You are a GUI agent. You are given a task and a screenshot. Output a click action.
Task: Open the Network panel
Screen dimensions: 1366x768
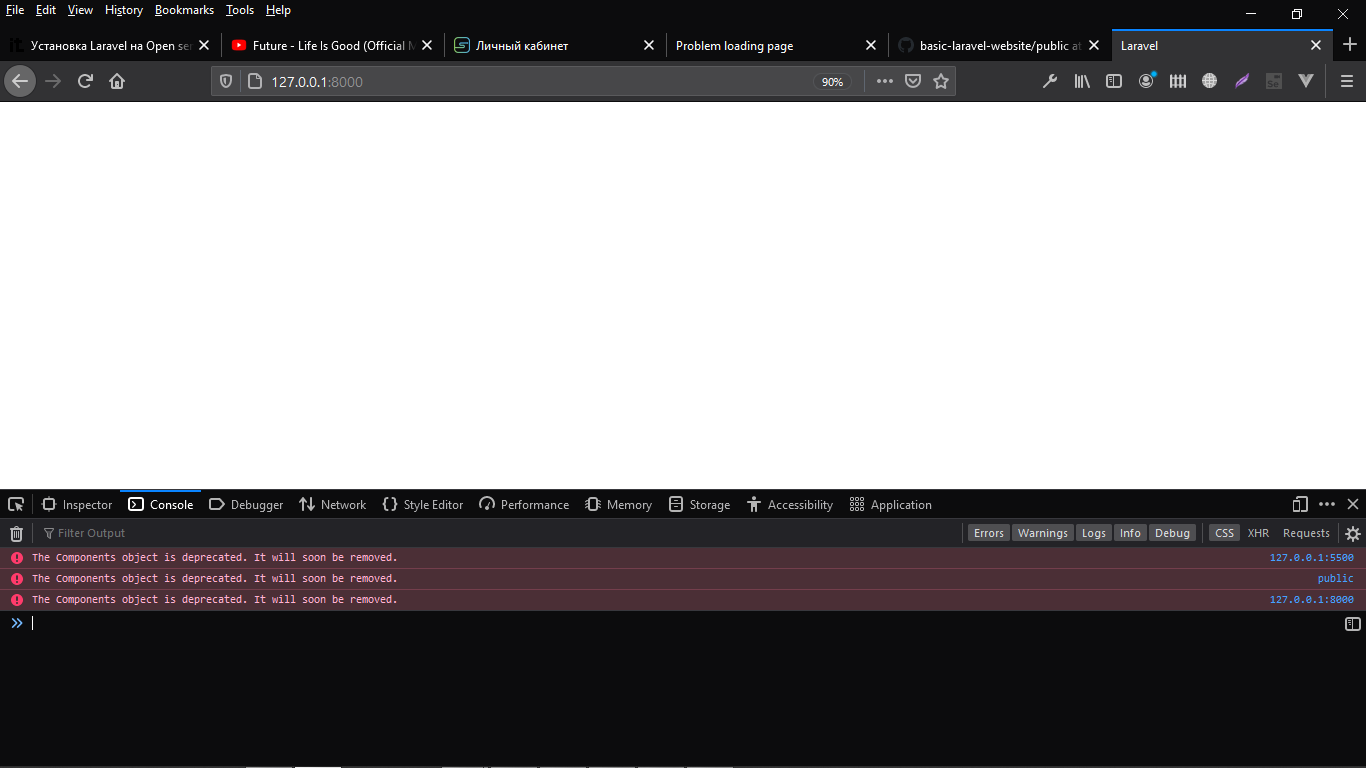[333, 505]
